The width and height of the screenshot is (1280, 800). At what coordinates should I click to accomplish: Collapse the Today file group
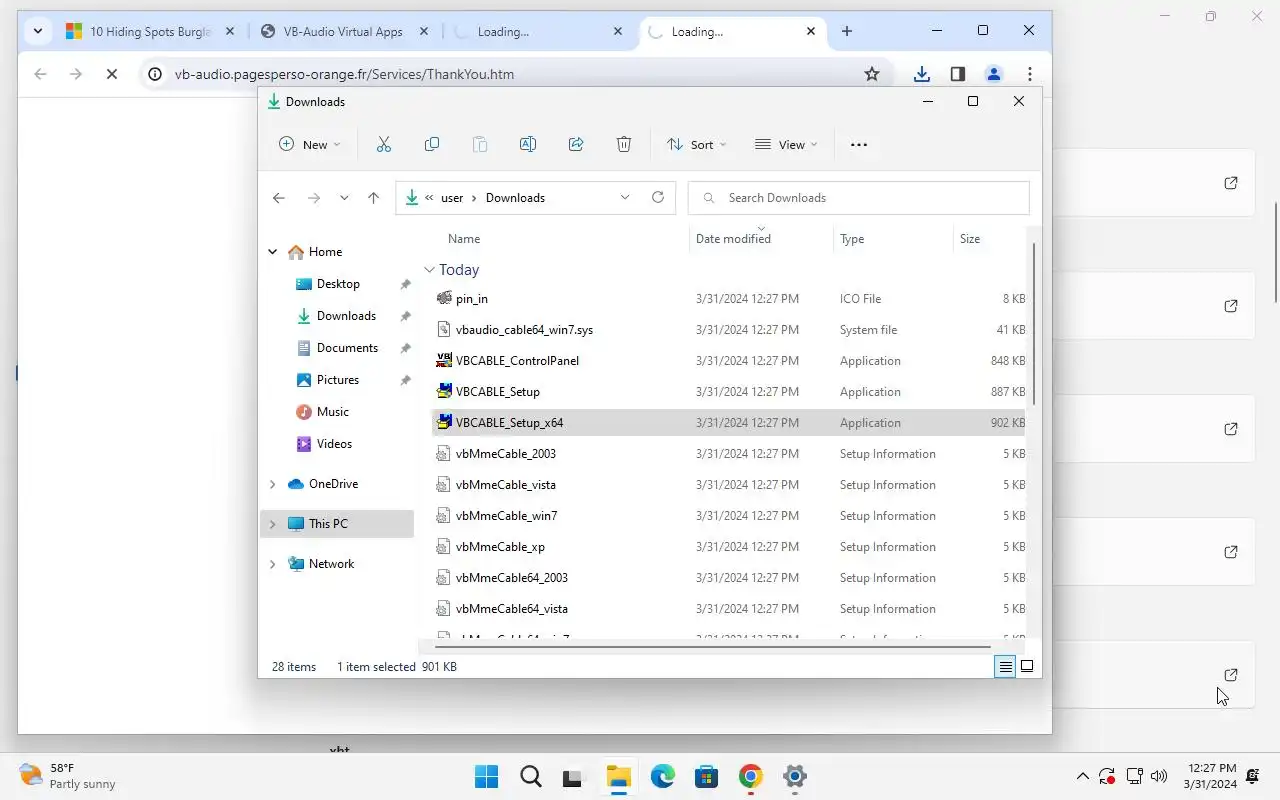(429, 270)
